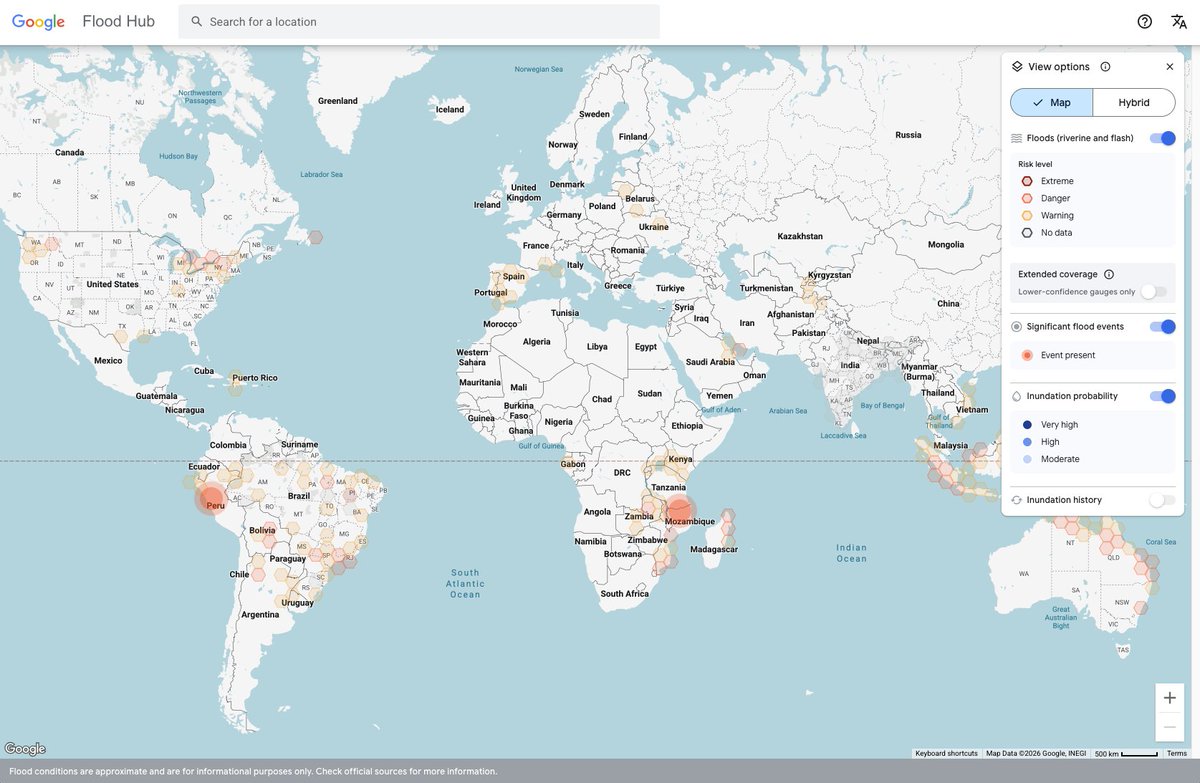Open the Keyboard shortcuts link
Image resolution: width=1200 pixels, height=783 pixels.
(946, 753)
